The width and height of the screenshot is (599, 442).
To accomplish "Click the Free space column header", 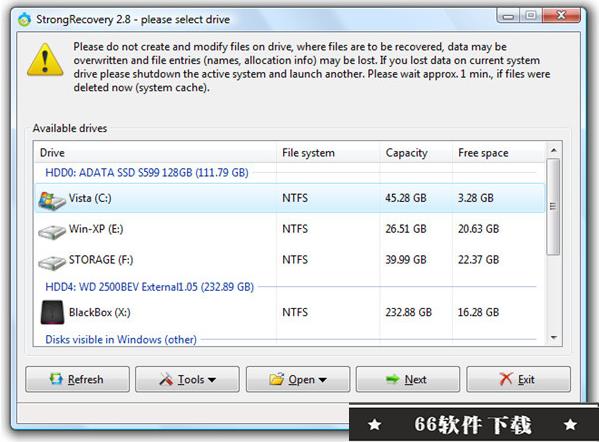I will [x=499, y=153].
